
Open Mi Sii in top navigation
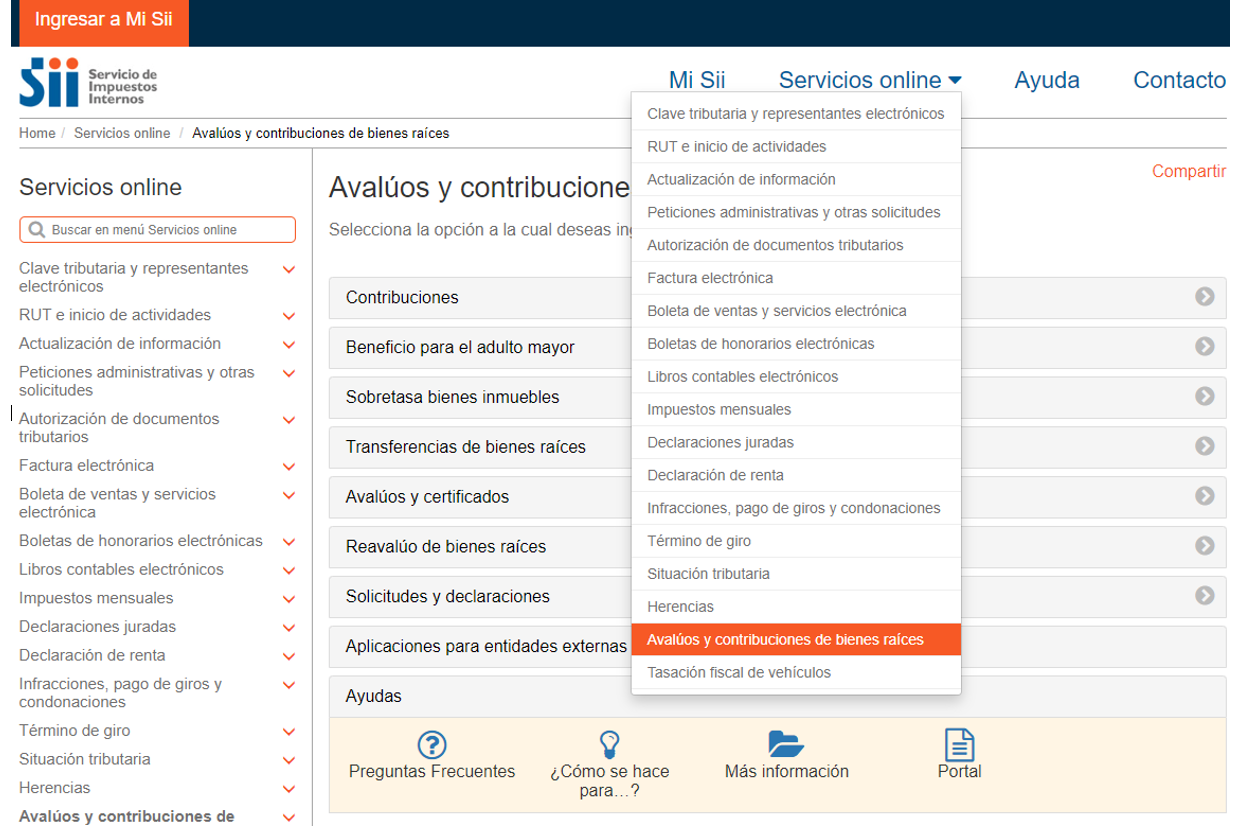697,80
